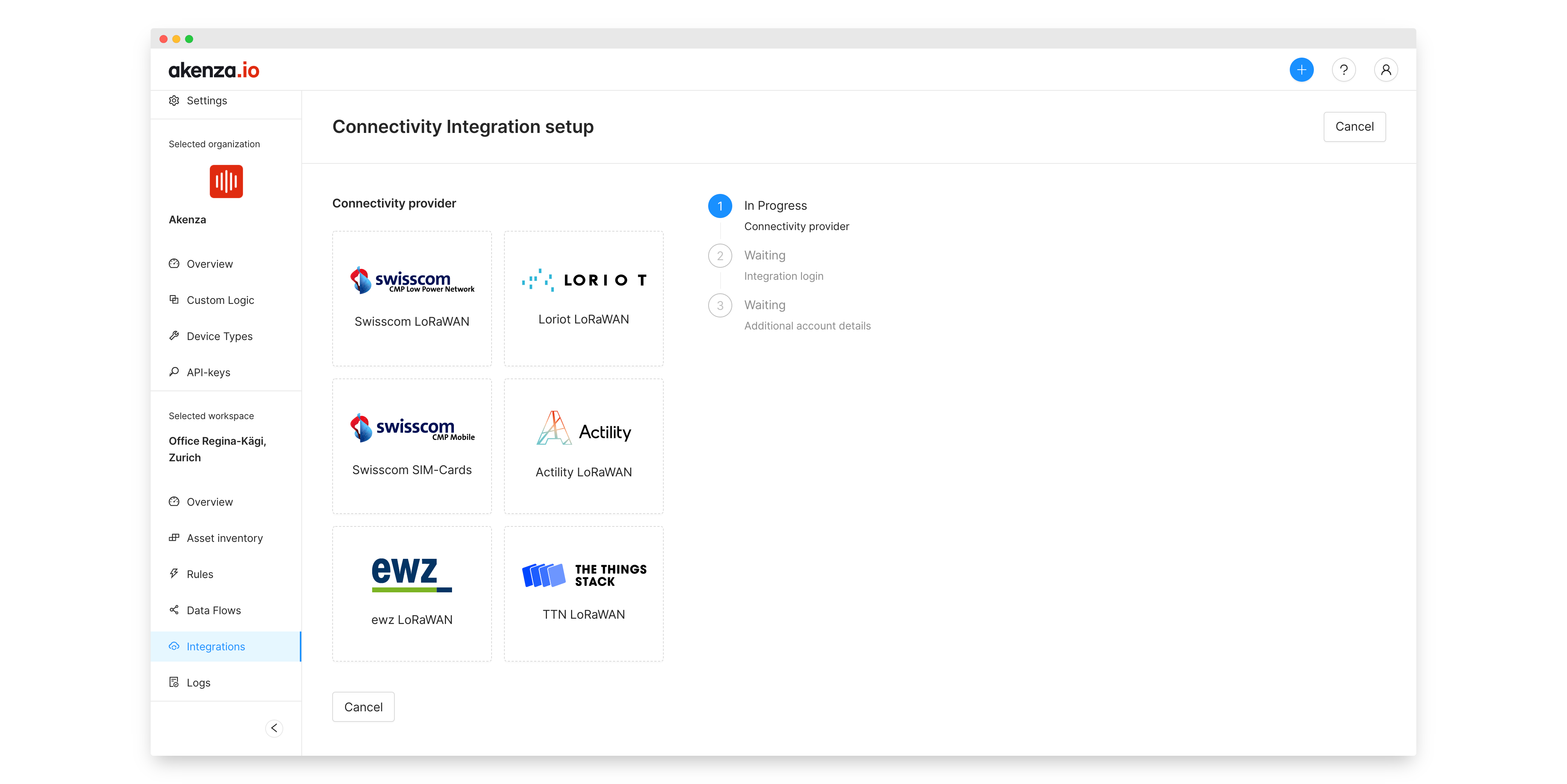This screenshot has height=784, width=1567.
Task: Click the Akenza organization logo
Action: click(x=226, y=181)
